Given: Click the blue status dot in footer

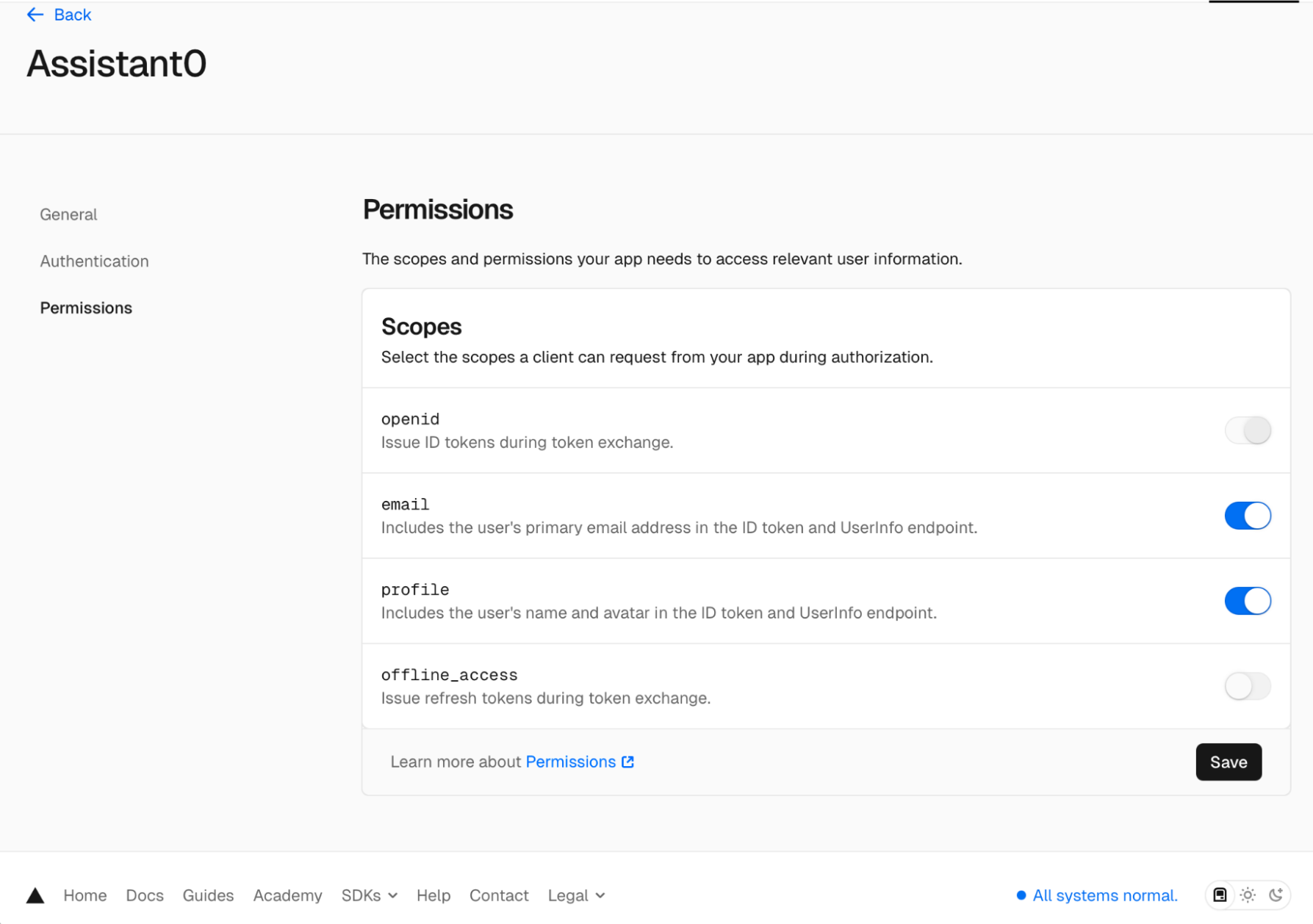Looking at the screenshot, I should pos(1020,895).
